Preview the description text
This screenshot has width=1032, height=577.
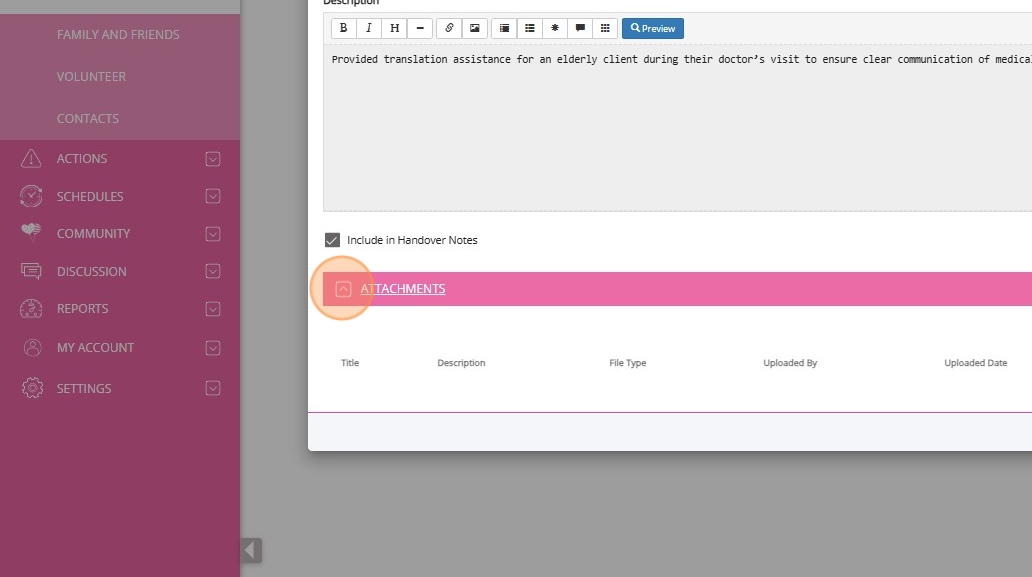(653, 28)
